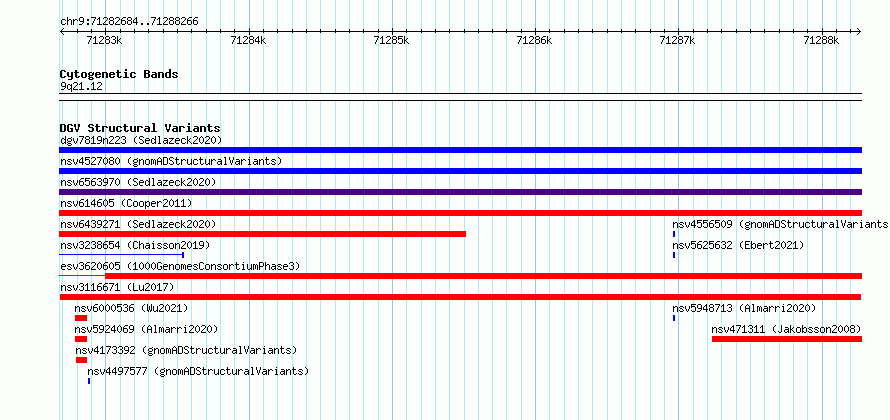This screenshot has width=890, height=420.
Task: Click the 71286k ruler tick label
Action: pyautogui.click(x=535, y=40)
